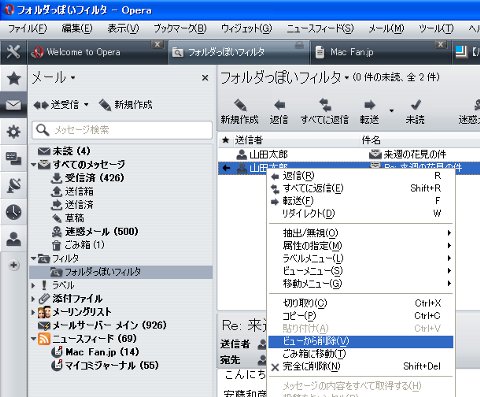Open the ファイル(F) menu
Viewport: 480px width, 397px height.
28,29
